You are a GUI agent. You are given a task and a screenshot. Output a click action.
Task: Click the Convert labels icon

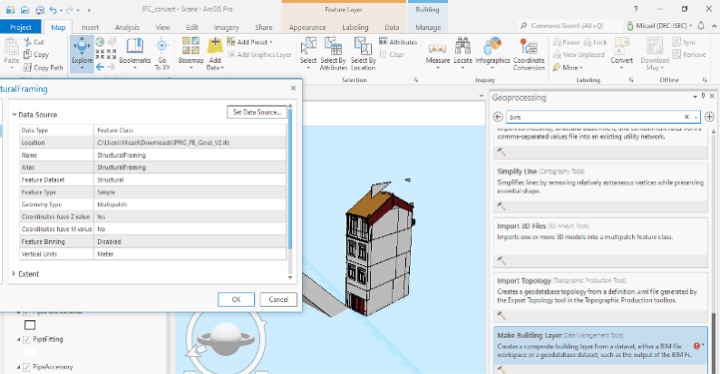click(621, 46)
